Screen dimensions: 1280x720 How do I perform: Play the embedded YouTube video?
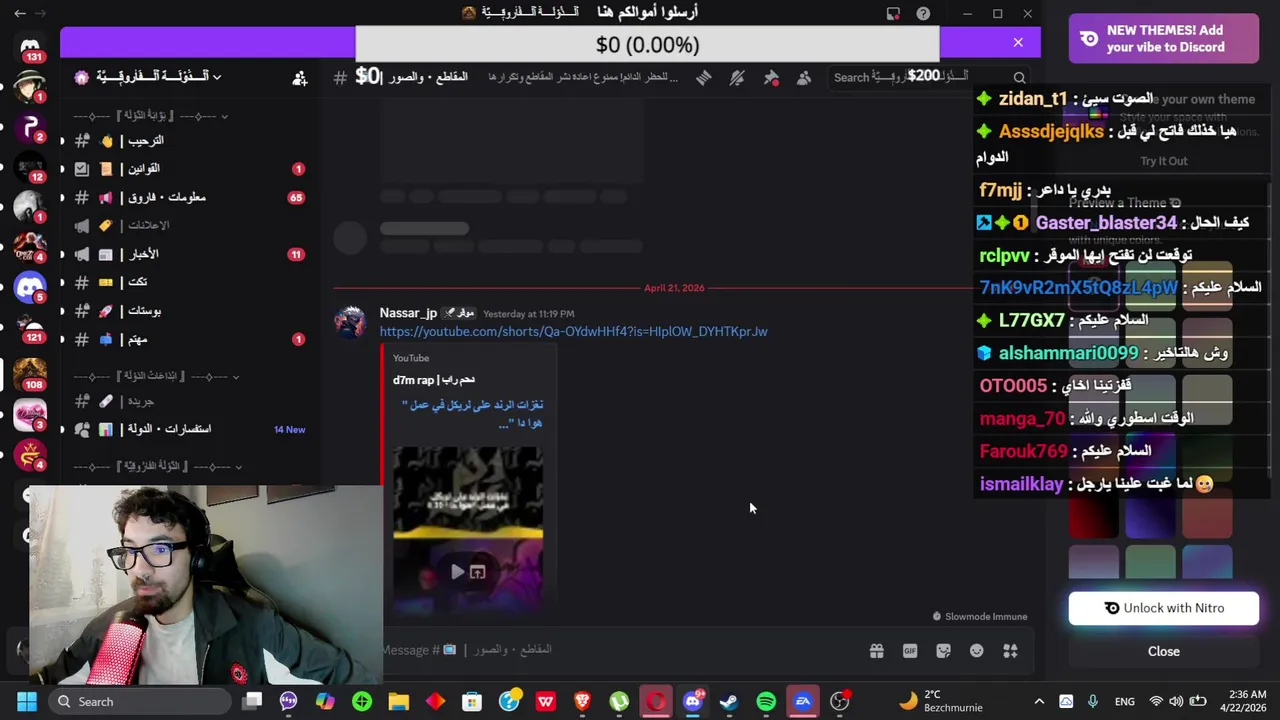coord(457,572)
